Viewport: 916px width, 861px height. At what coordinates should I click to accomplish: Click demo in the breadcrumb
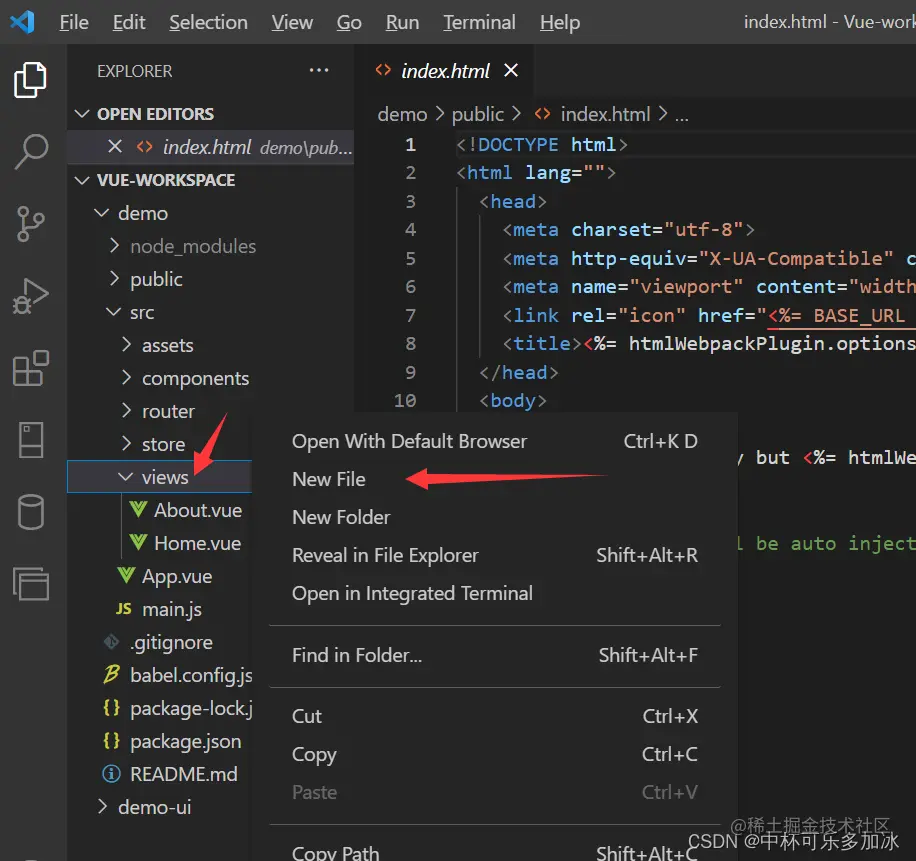(402, 114)
